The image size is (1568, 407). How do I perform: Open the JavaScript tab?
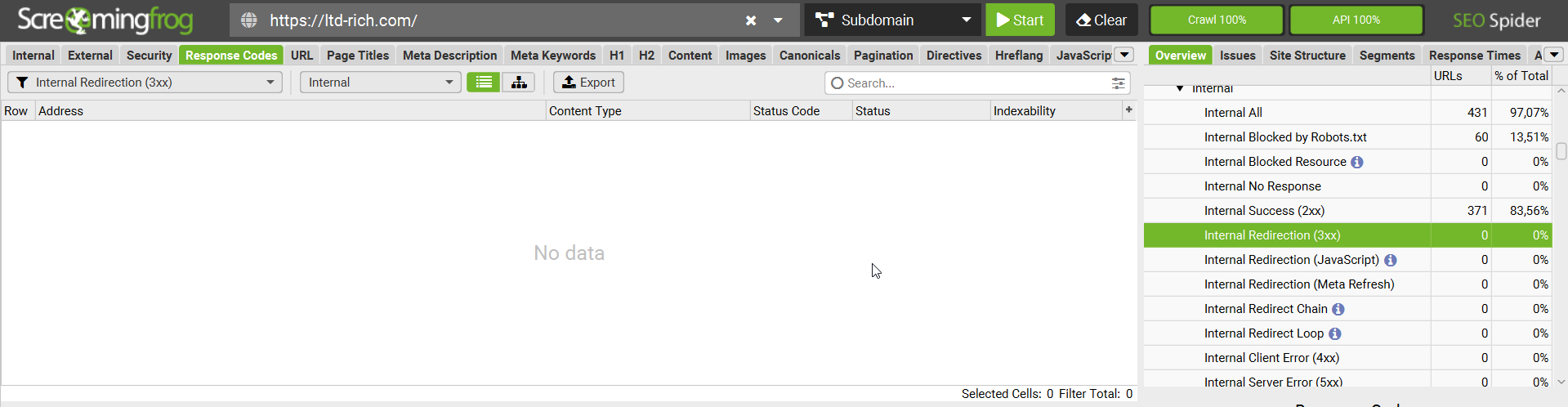pyautogui.click(x=1082, y=55)
